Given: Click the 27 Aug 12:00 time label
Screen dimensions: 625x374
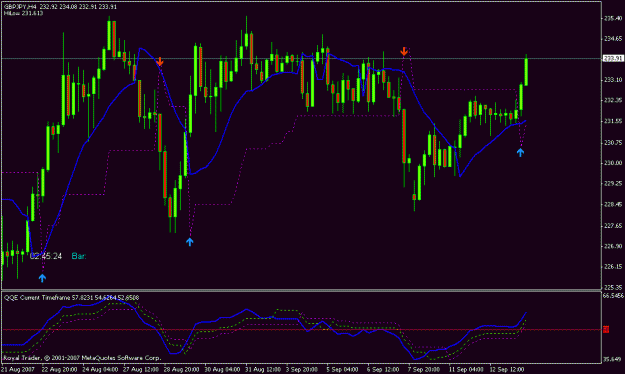Looking at the screenshot, I should [141, 369].
